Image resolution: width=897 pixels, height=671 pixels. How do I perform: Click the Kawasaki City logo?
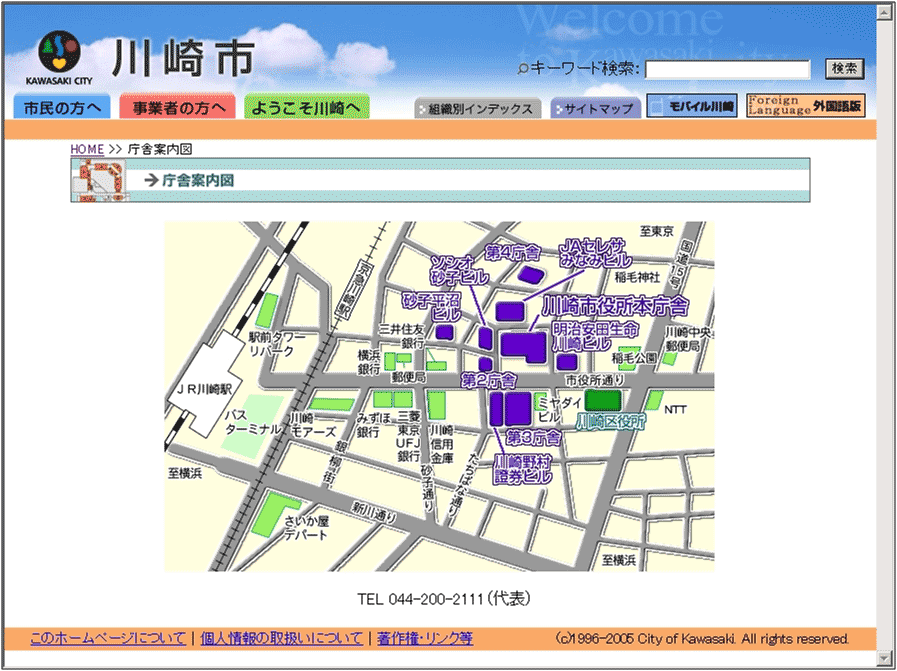pos(62,58)
